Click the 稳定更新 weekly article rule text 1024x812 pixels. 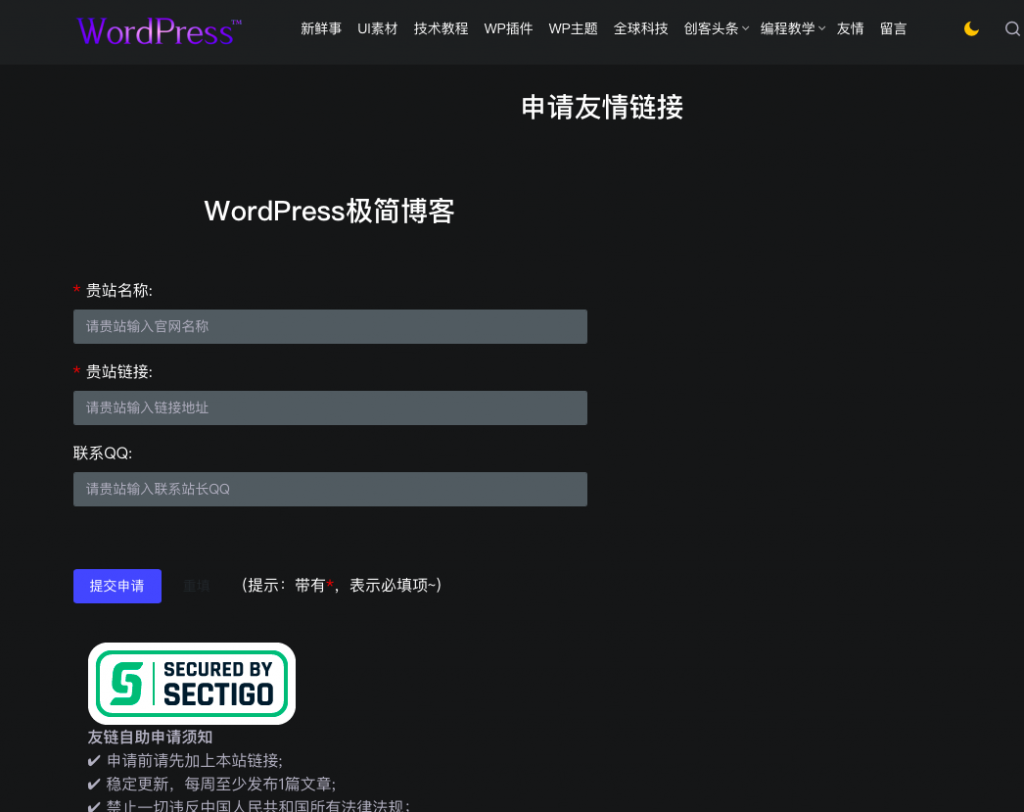[221, 785]
